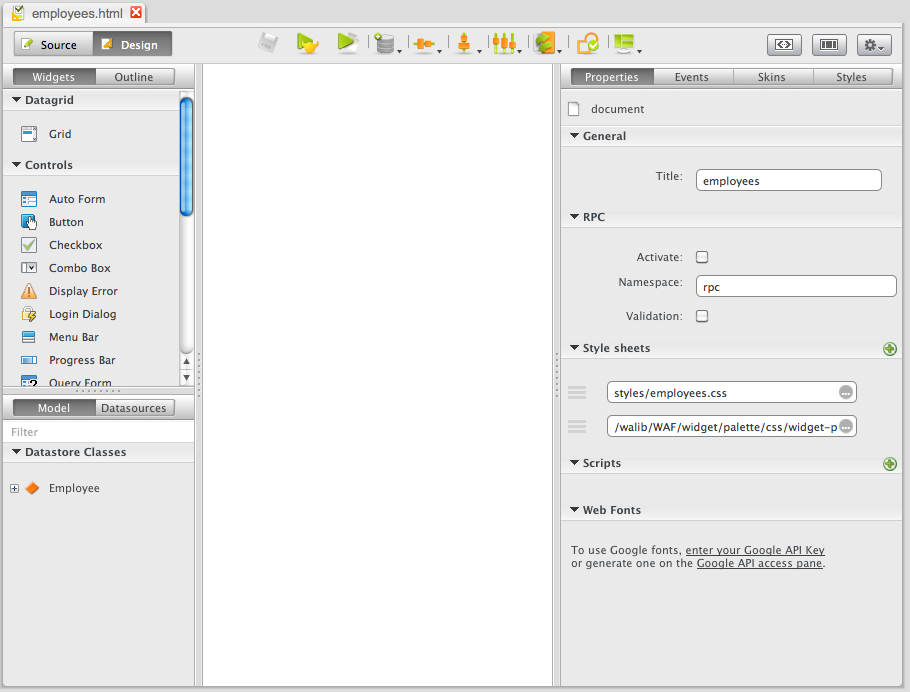Expand the Employee datastore class tree node
The width and height of the screenshot is (910, 692).
[x=14, y=489]
